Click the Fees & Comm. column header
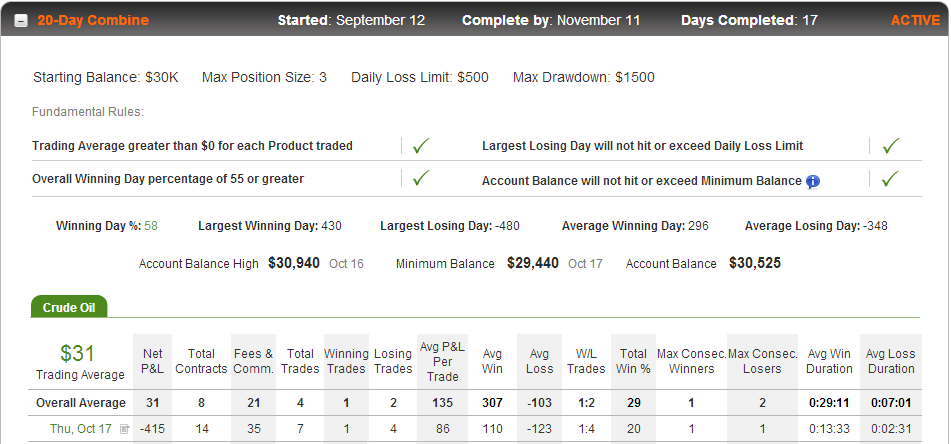This screenshot has height=444, width=951. coord(254,361)
